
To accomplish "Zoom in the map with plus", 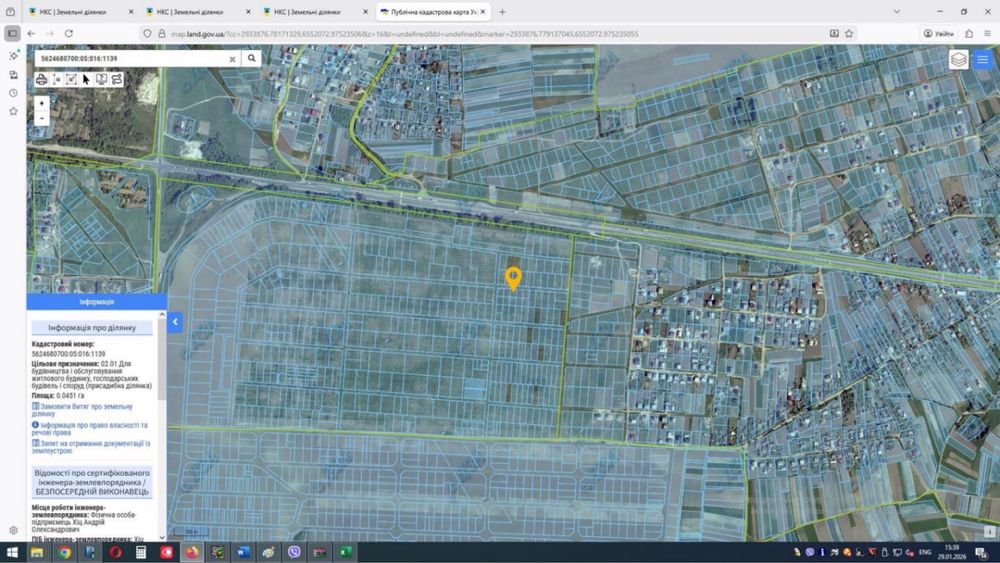I will (41, 103).
